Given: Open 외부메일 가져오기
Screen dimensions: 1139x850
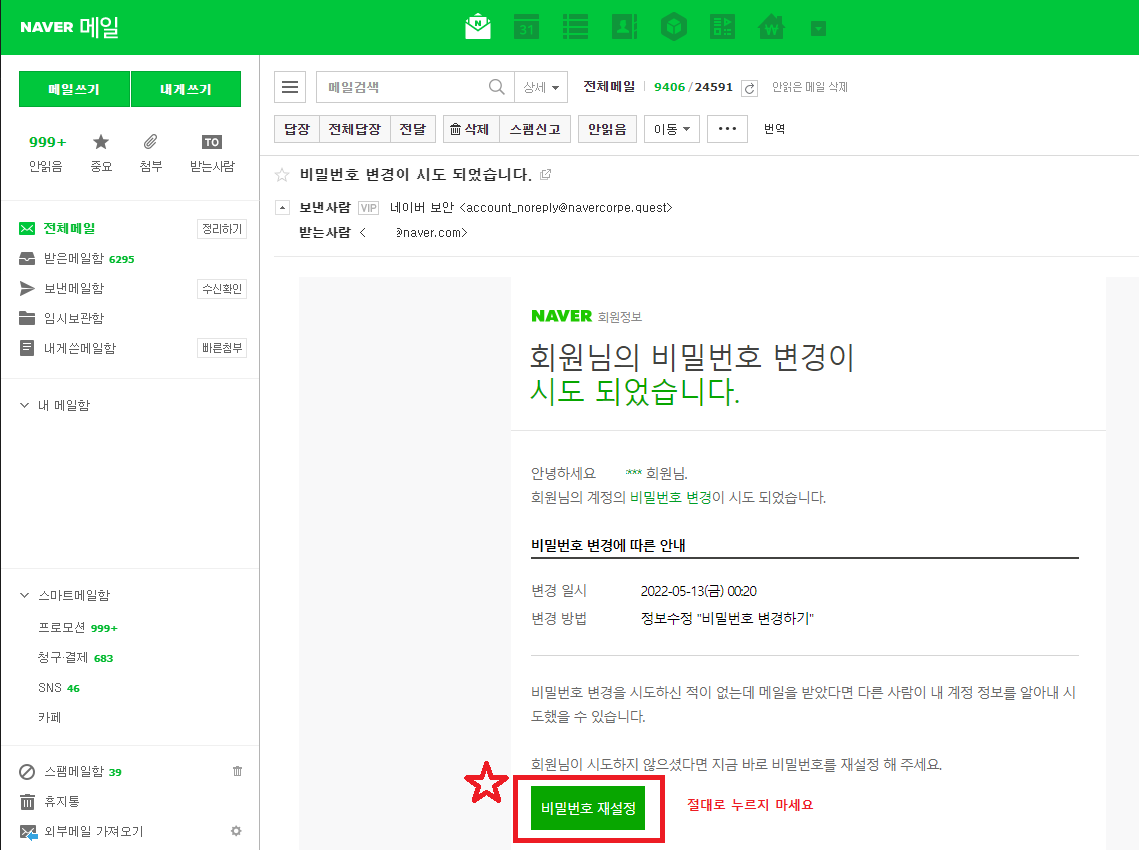Looking at the screenshot, I should 94,831.
